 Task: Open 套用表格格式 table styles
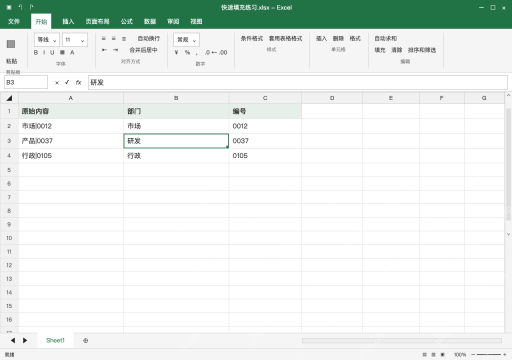(285, 39)
